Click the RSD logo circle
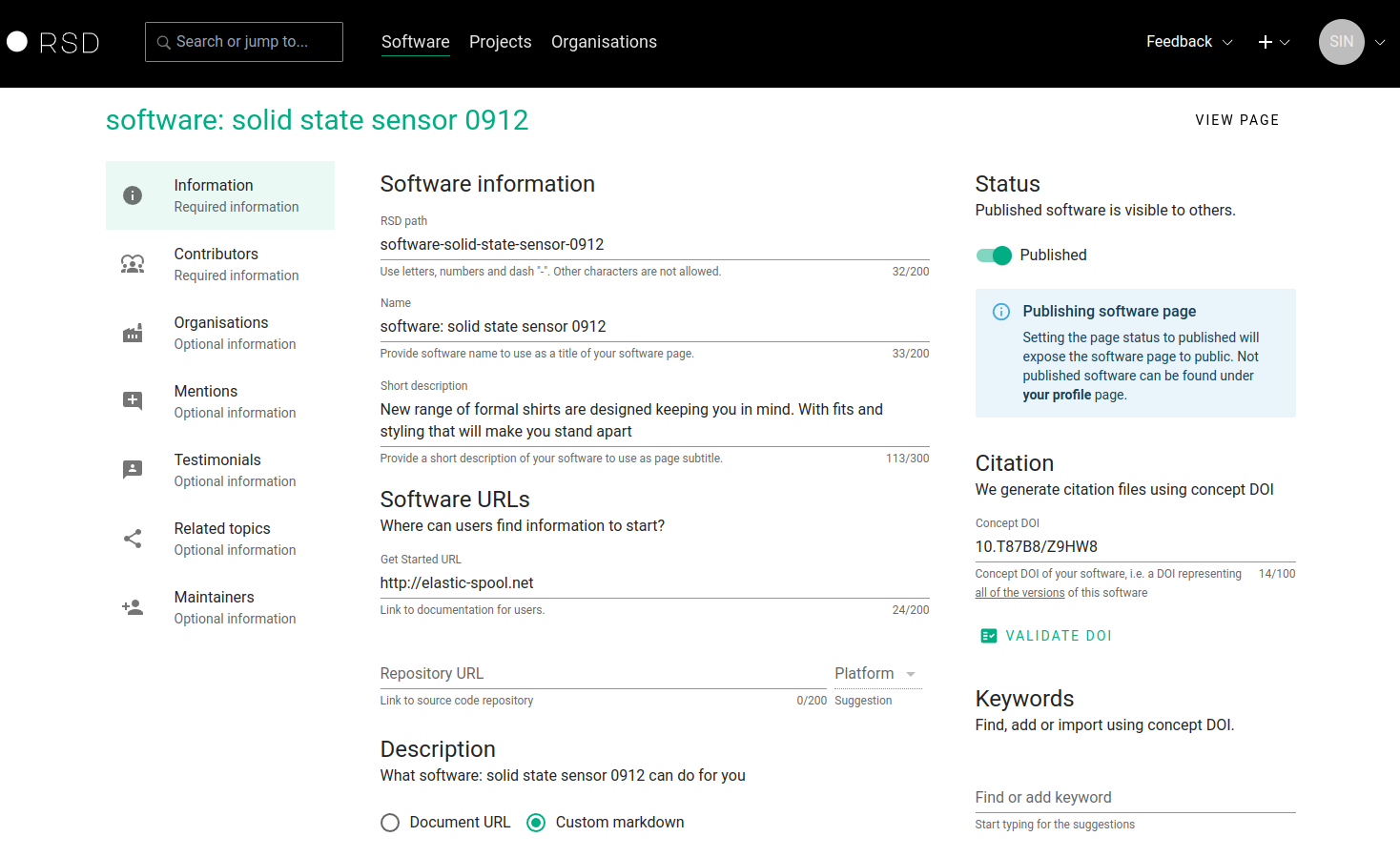This screenshot has width=1400, height=857. click(x=16, y=42)
